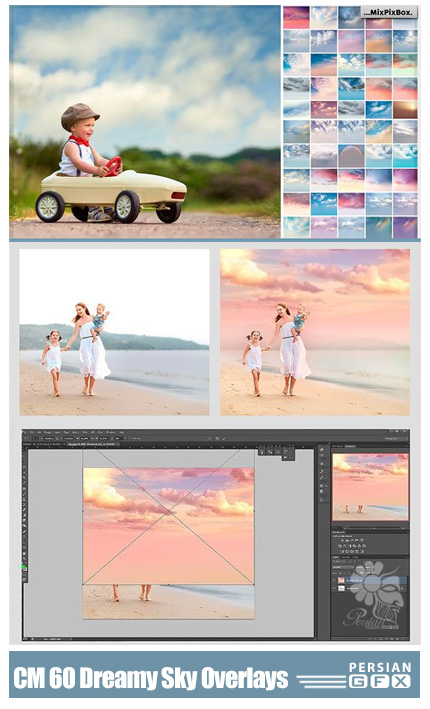Add a Levels adjustment layer
This screenshot has height=709, width=430.
click(x=347, y=540)
